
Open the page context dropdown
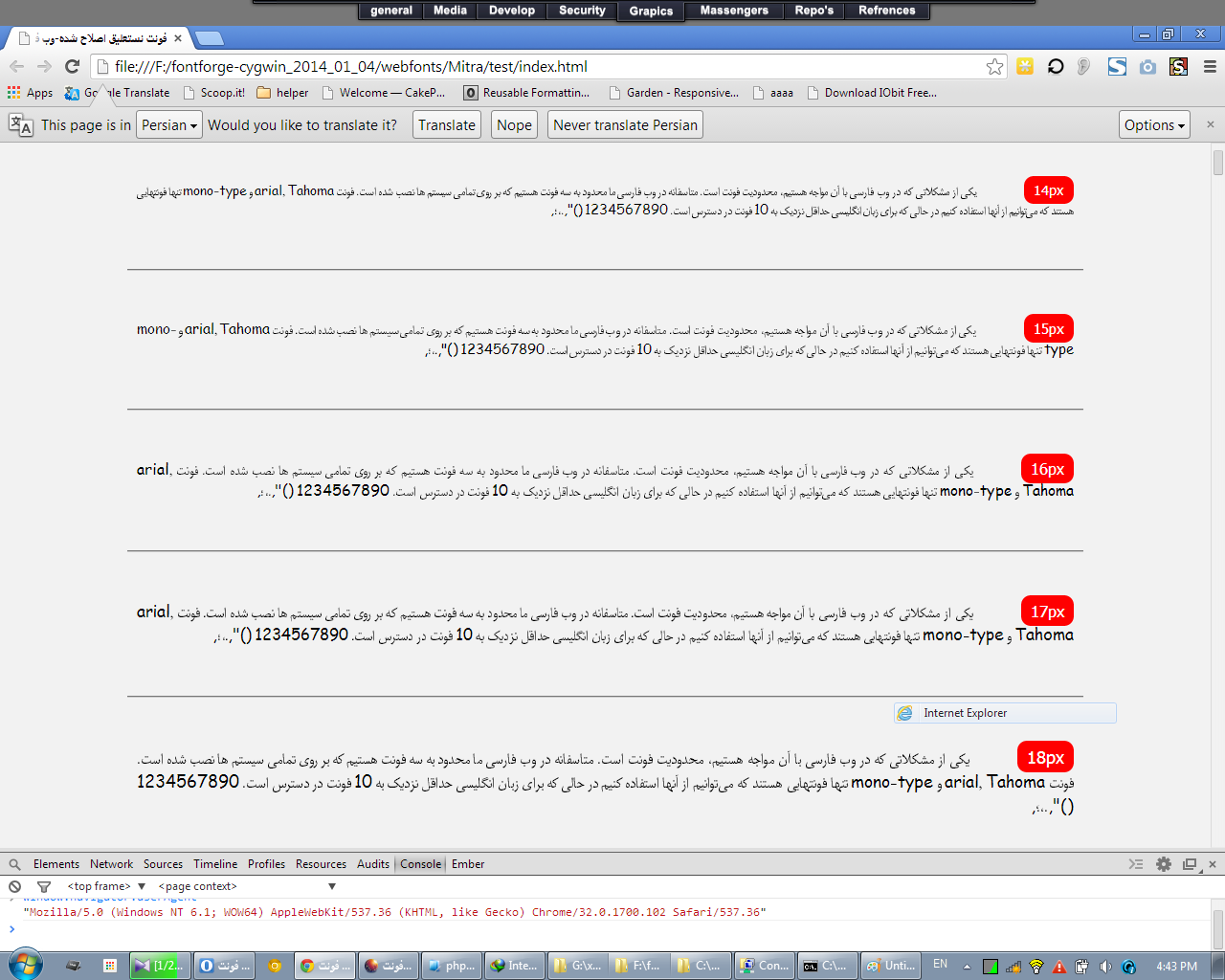[x=247, y=886]
